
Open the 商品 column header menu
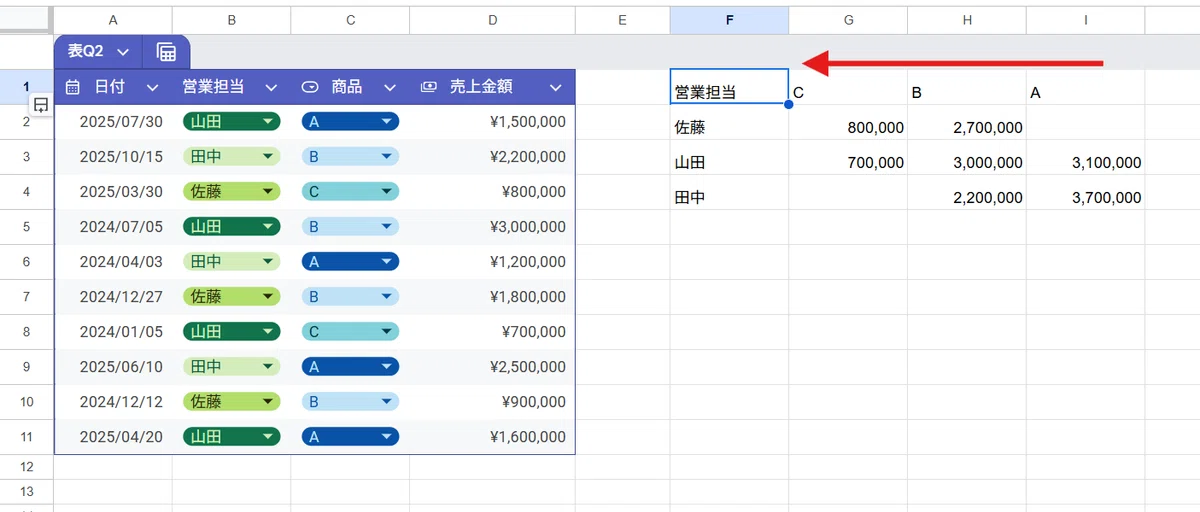pos(391,87)
